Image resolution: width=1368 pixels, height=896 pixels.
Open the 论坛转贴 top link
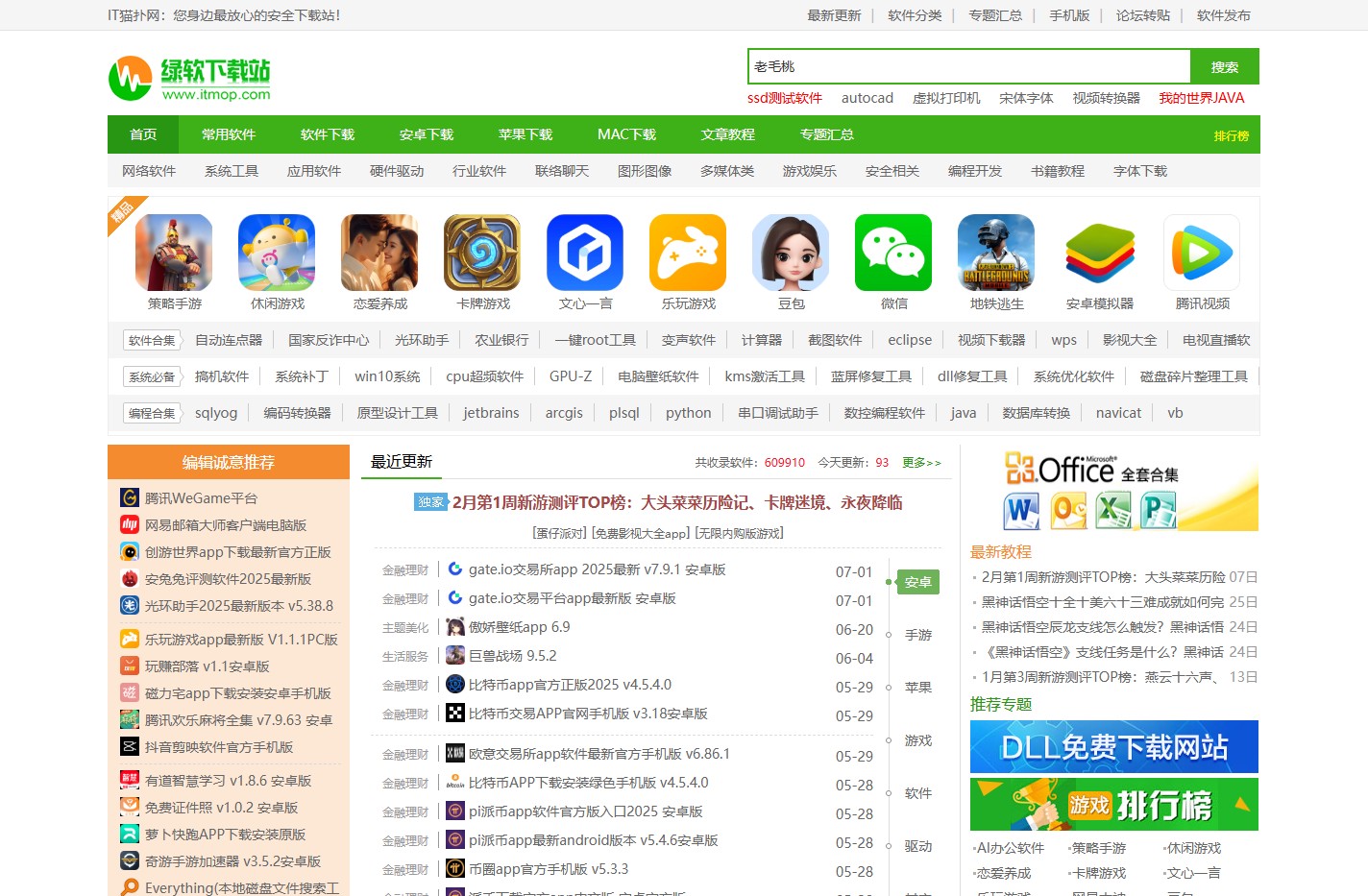(1143, 15)
